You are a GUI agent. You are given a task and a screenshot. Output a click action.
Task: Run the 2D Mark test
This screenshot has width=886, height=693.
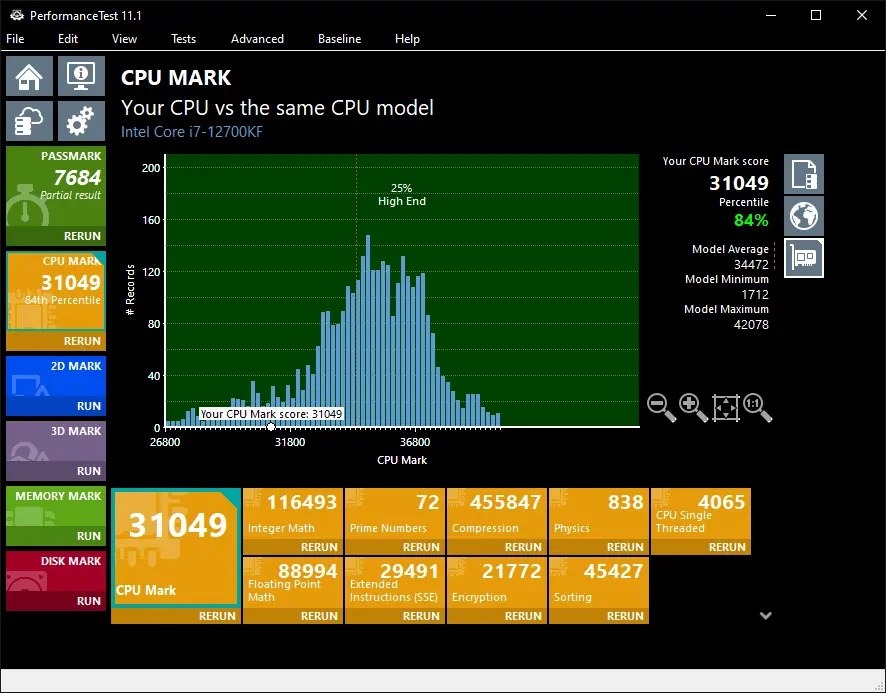(89, 406)
